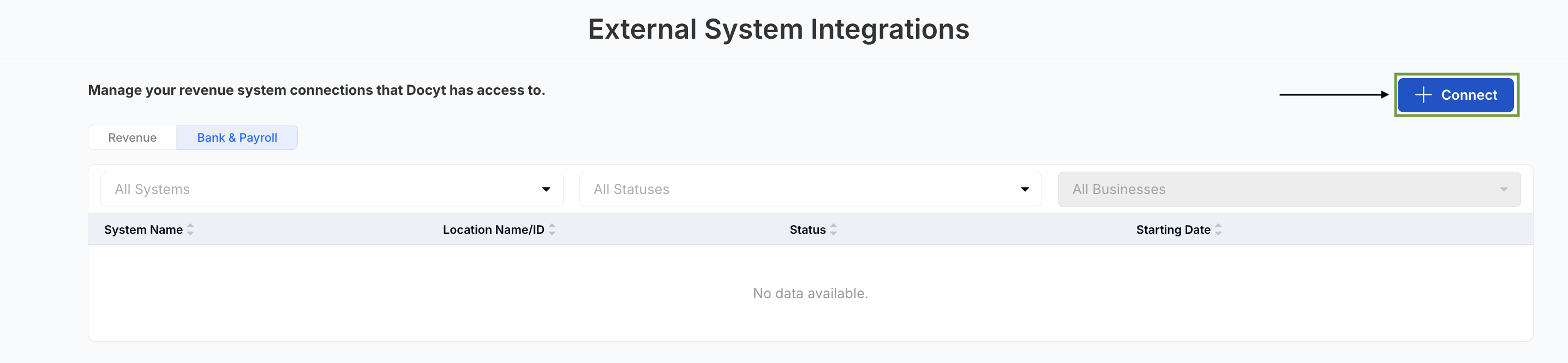Sort table by System Name header
Screen dimensions: 1568x363
tap(143, 230)
